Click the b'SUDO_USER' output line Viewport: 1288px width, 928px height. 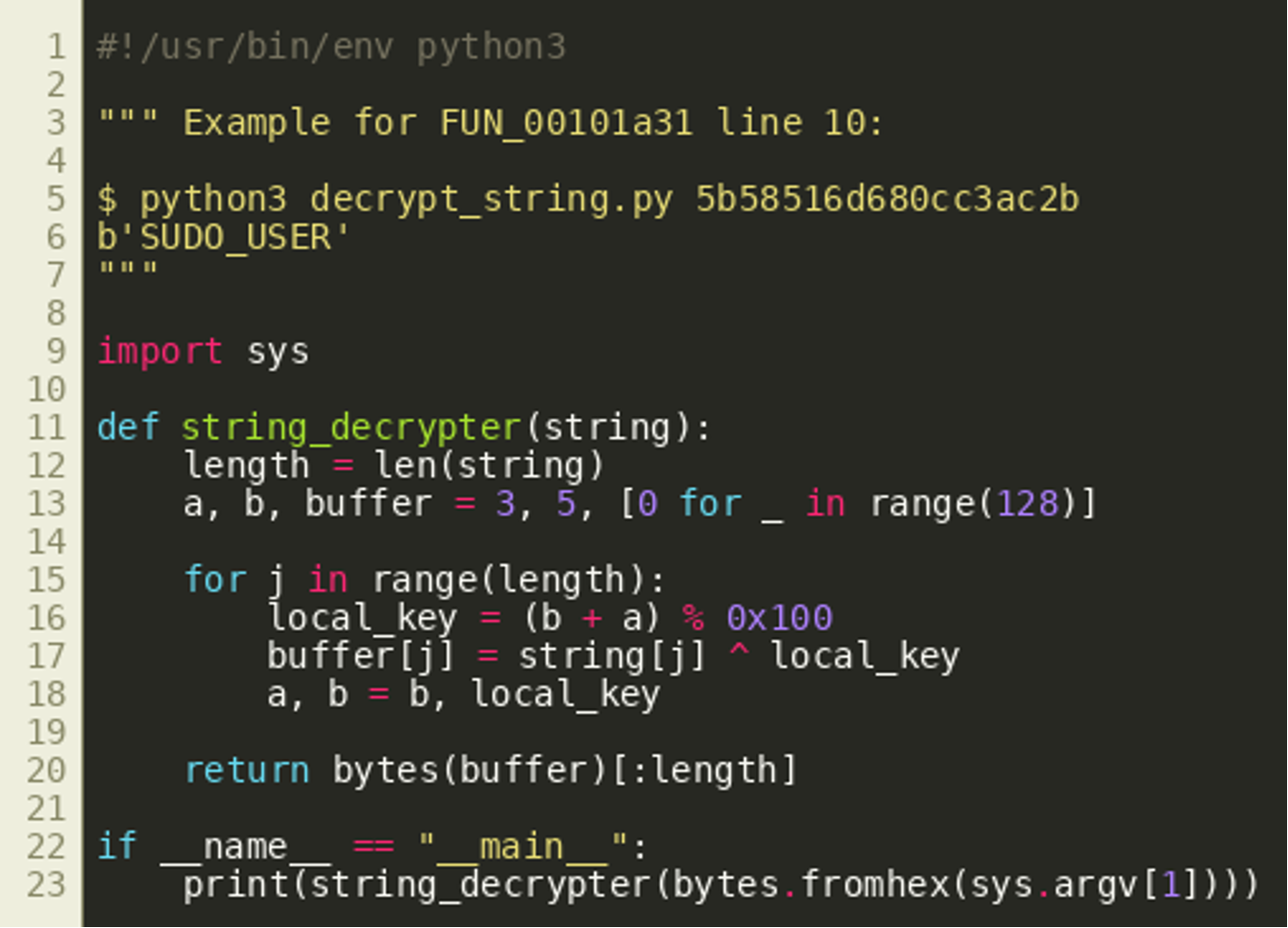click(x=224, y=237)
